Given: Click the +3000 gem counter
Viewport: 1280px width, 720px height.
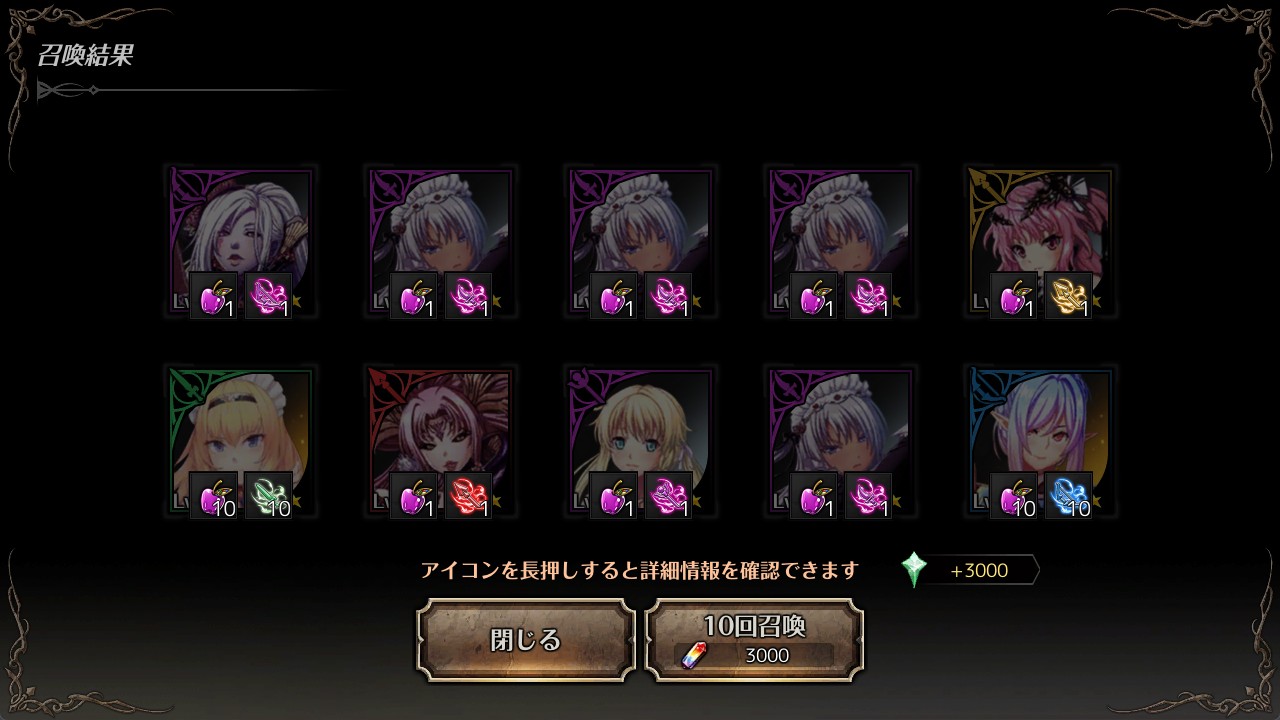Looking at the screenshot, I should tap(979, 571).
